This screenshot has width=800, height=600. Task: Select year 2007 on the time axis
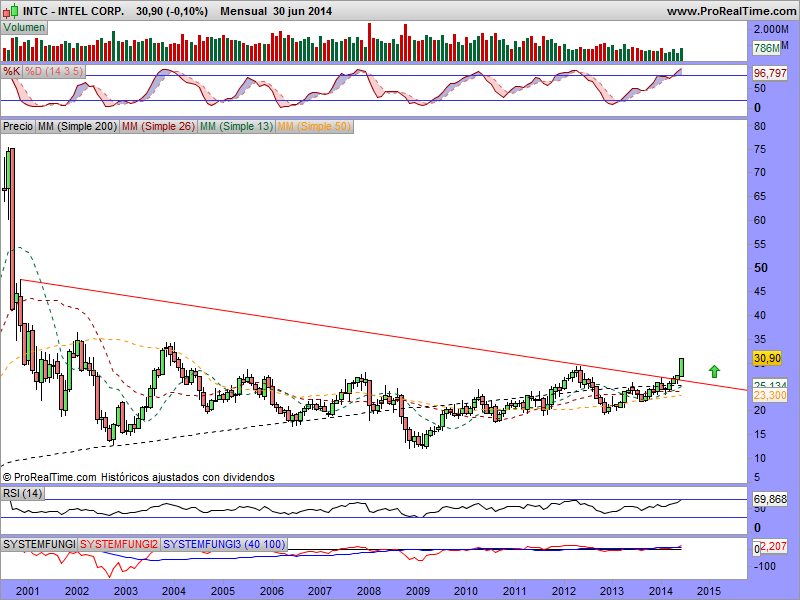click(320, 591)
